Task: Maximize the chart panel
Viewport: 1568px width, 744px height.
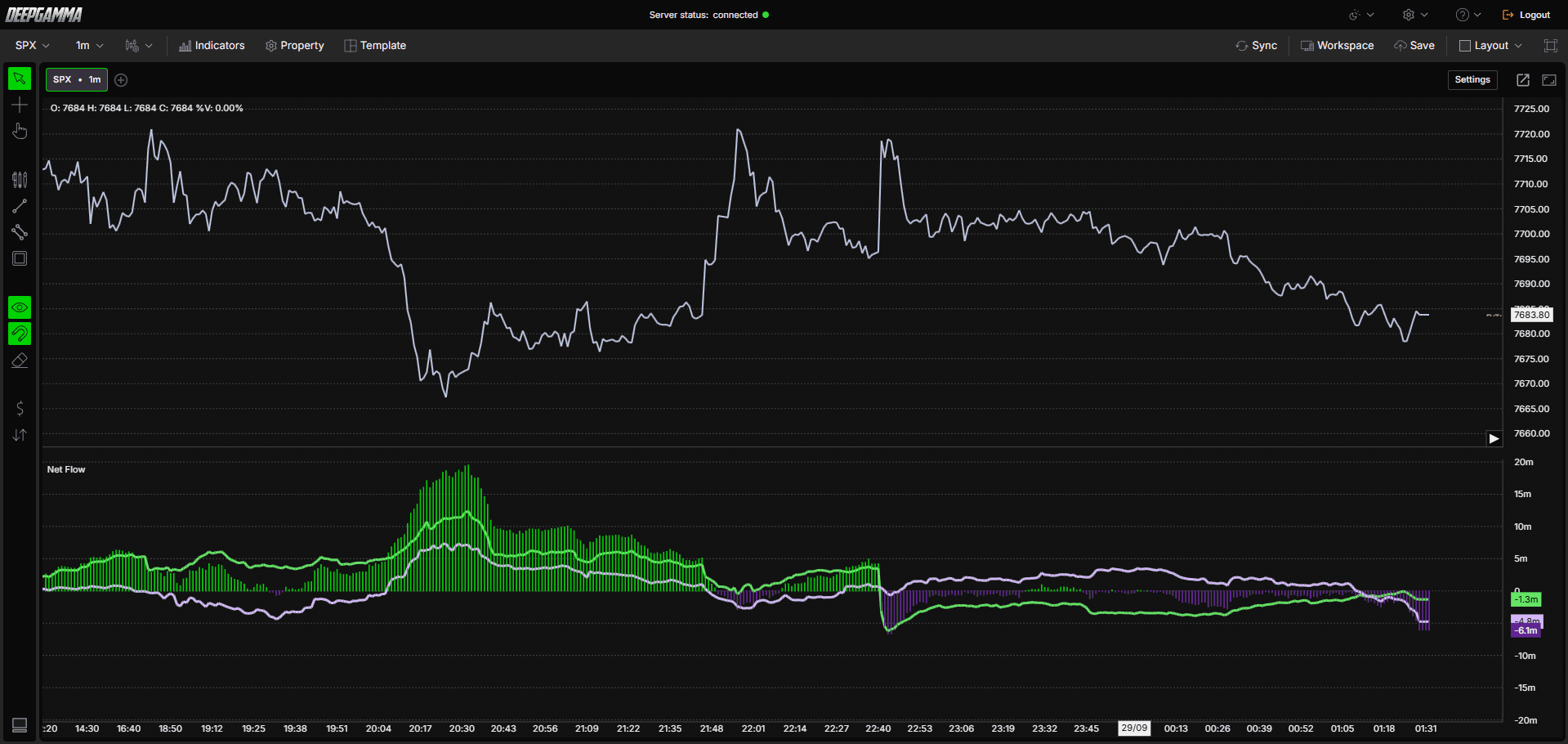Action: coord(1549,79)
